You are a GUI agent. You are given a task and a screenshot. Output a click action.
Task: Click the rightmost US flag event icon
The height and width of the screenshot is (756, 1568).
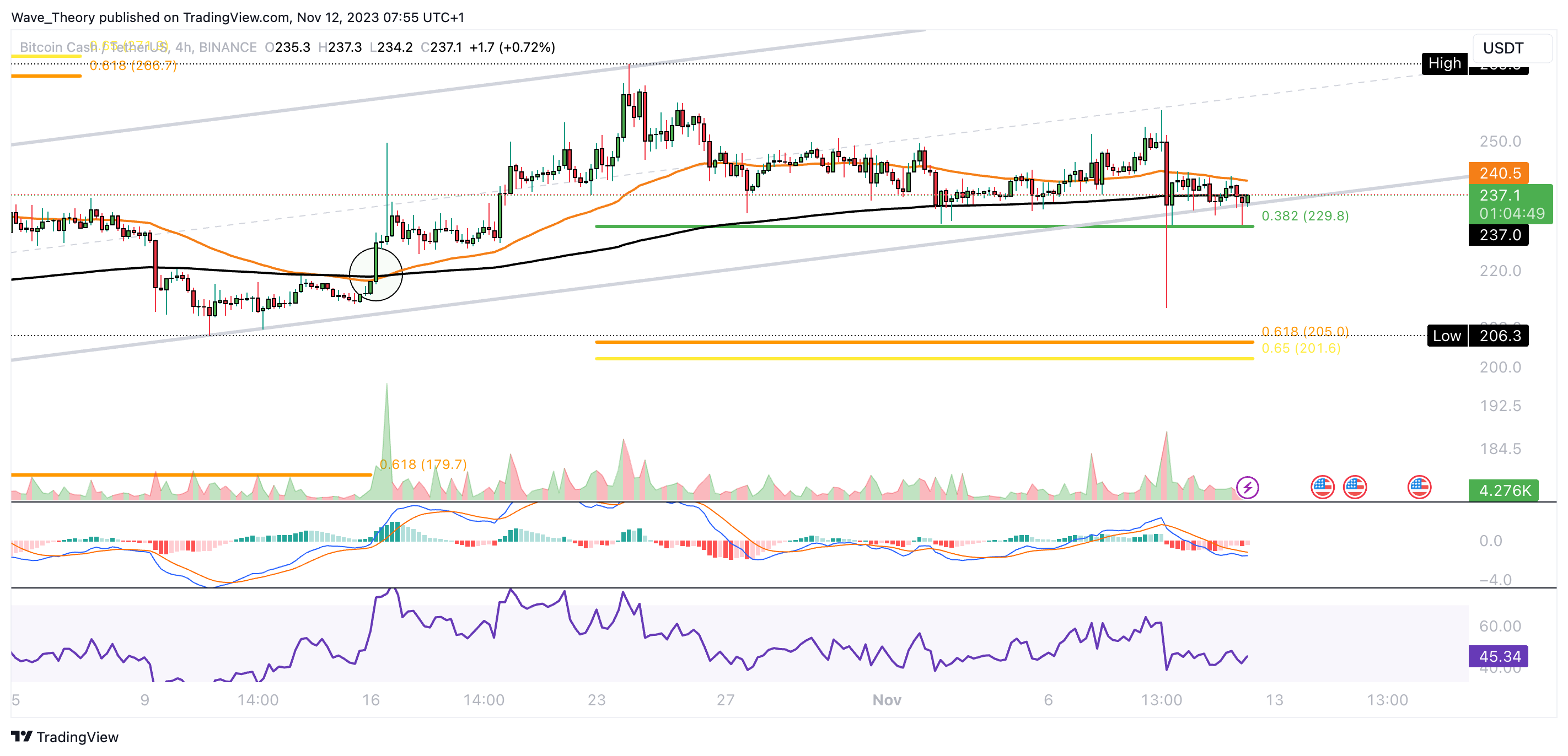coord(1419,487)
